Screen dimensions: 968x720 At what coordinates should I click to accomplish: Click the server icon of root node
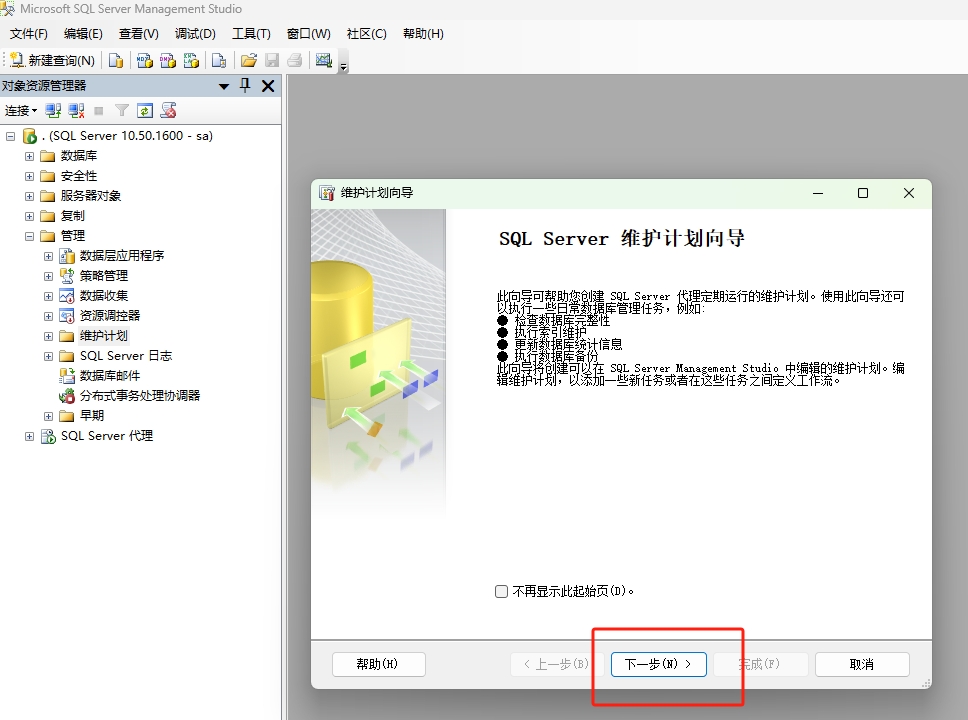[x=30, y=136]
